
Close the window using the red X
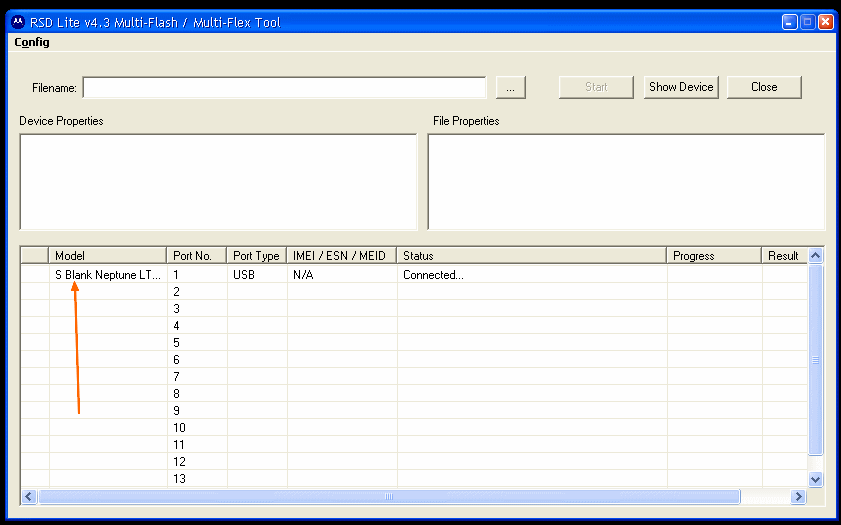coord(826,22)
